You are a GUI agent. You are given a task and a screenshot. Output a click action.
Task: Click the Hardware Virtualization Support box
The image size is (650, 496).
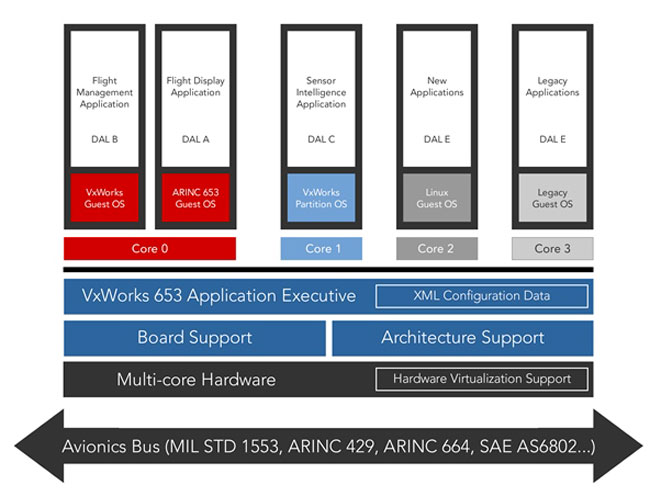click(x=481, y=379)
